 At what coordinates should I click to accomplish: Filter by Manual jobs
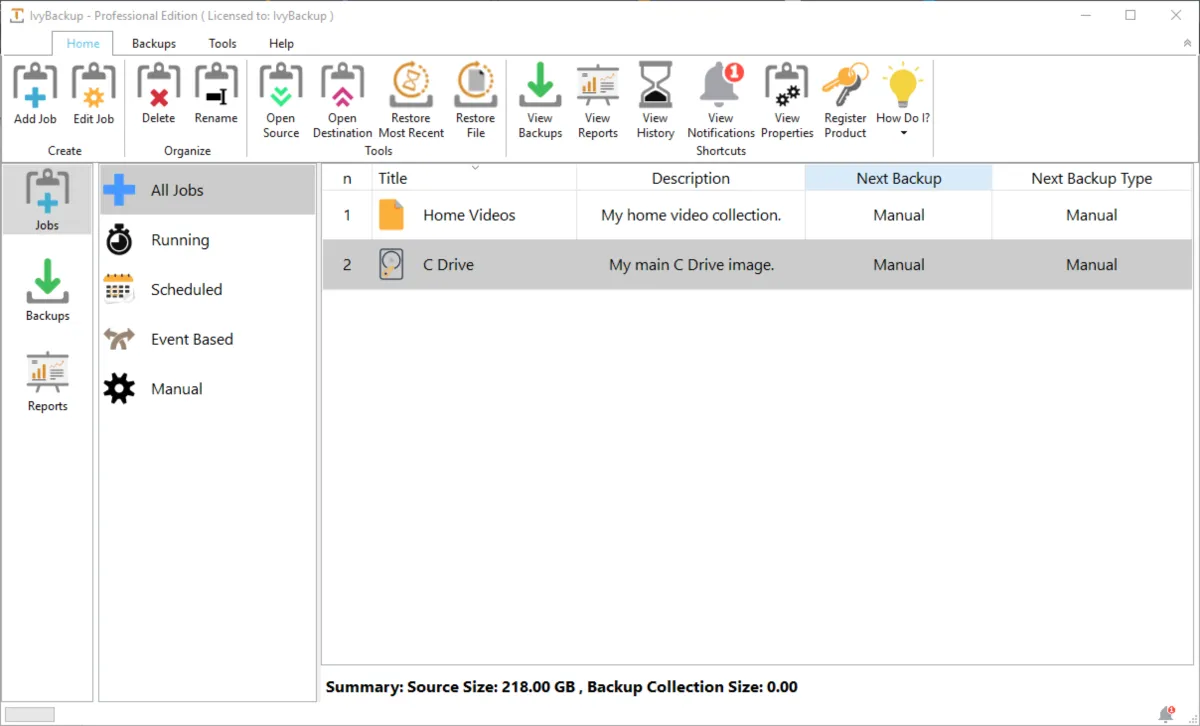[x=207, y=389]
